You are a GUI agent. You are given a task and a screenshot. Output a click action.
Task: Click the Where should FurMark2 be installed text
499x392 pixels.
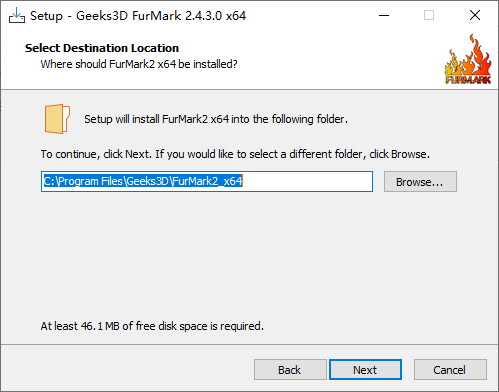coord(139,64)
